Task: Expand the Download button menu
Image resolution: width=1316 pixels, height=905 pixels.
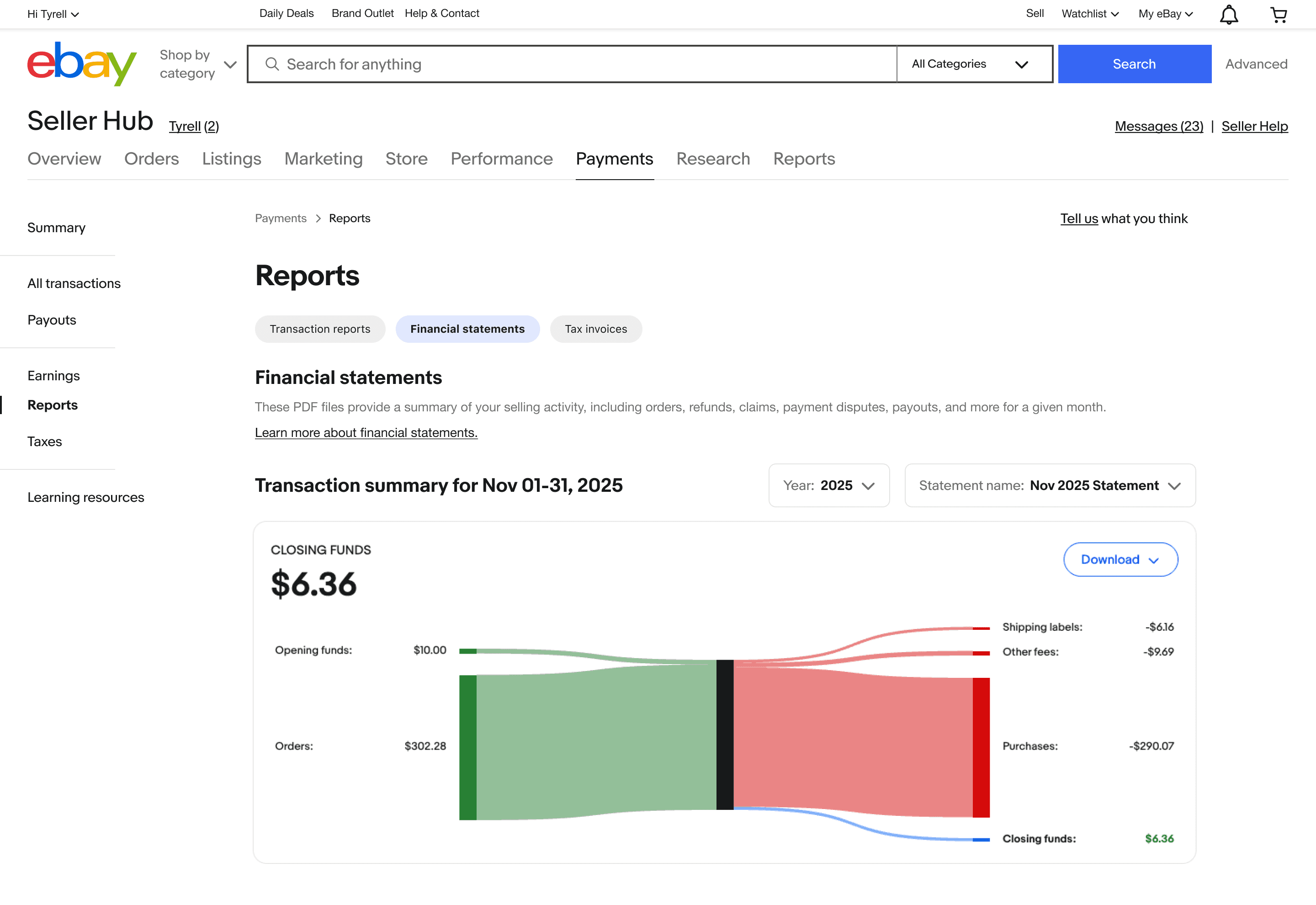Action: coord(1120,559)
